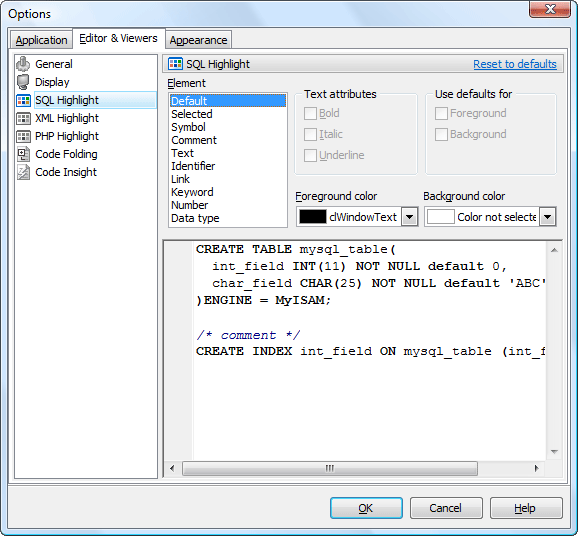Viewport: 578px width, 536px height.
Task: Open General settings via its icon
Action: point(23,64)
